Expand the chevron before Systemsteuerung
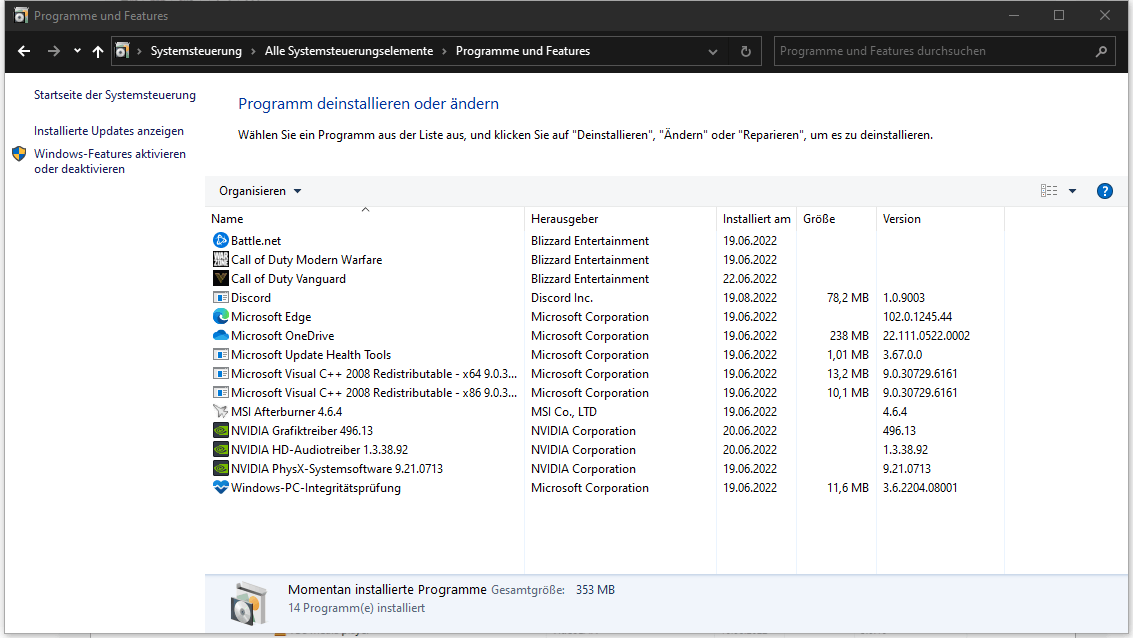The height and width of the screenshot is (638, 1133). pos(139,51)
